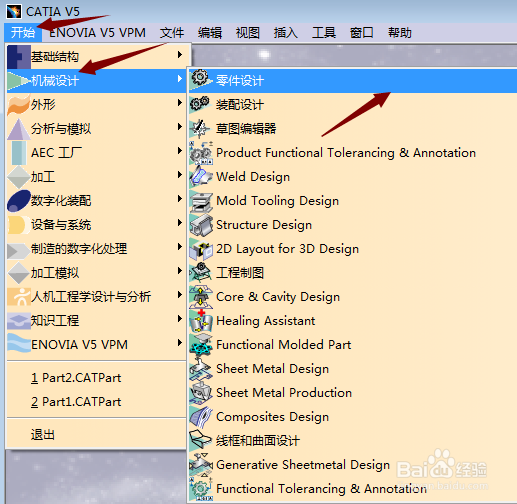The width and height of the screenshot is (517, 504).
Task: Open the 帮助 menu
Action: point(400,33)
